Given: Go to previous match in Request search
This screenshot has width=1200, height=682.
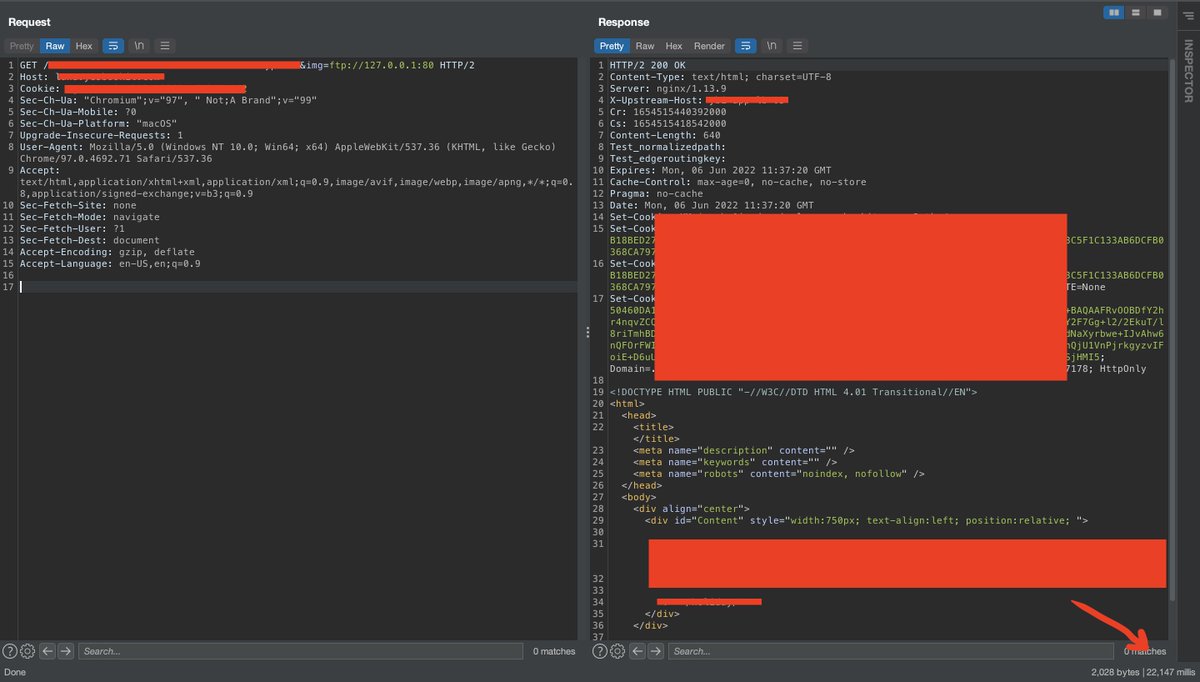Looking at the screenshot, I should [x=47, y=651].
